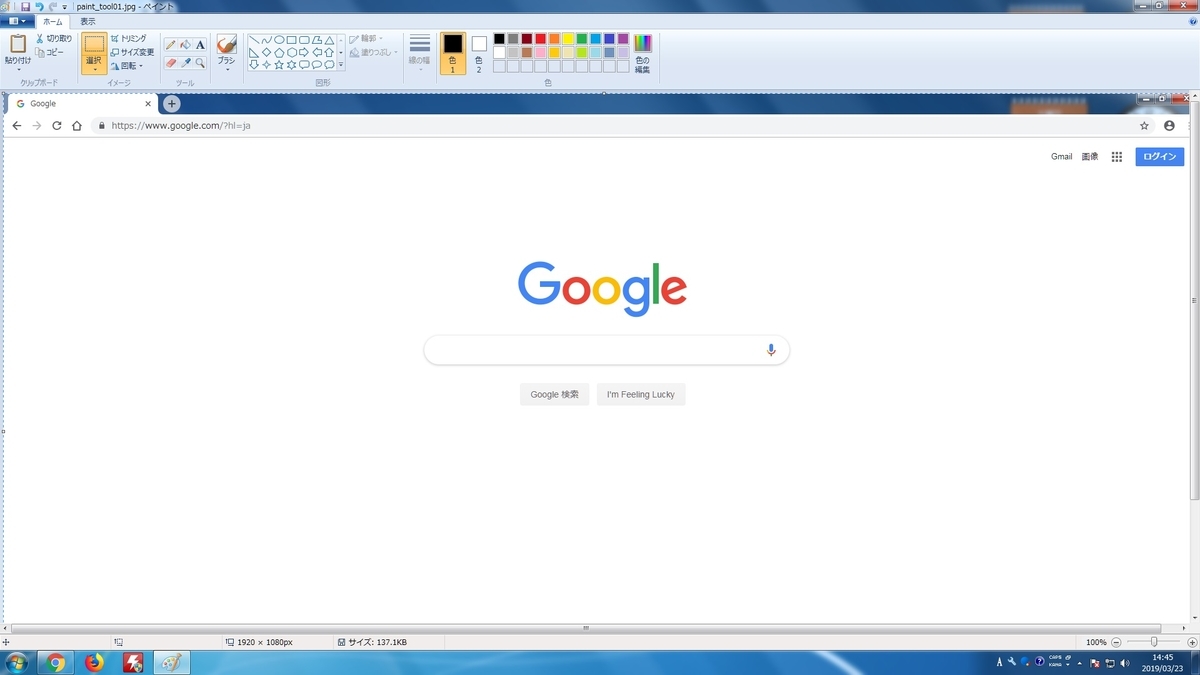This screenshot has height=675, width=1200.
Task: Open the 塗りつぶし fill dropdown
Action: 373,52
